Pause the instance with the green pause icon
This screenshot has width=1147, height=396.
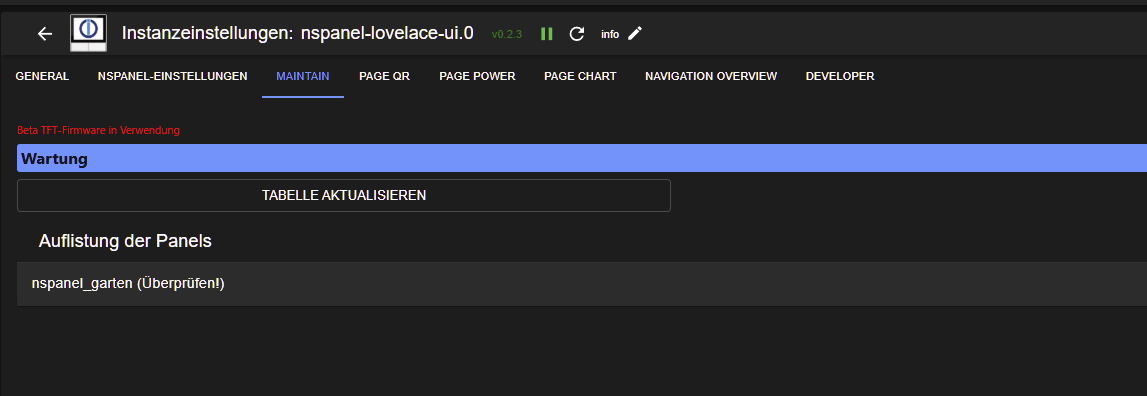(x=546, y=34)
